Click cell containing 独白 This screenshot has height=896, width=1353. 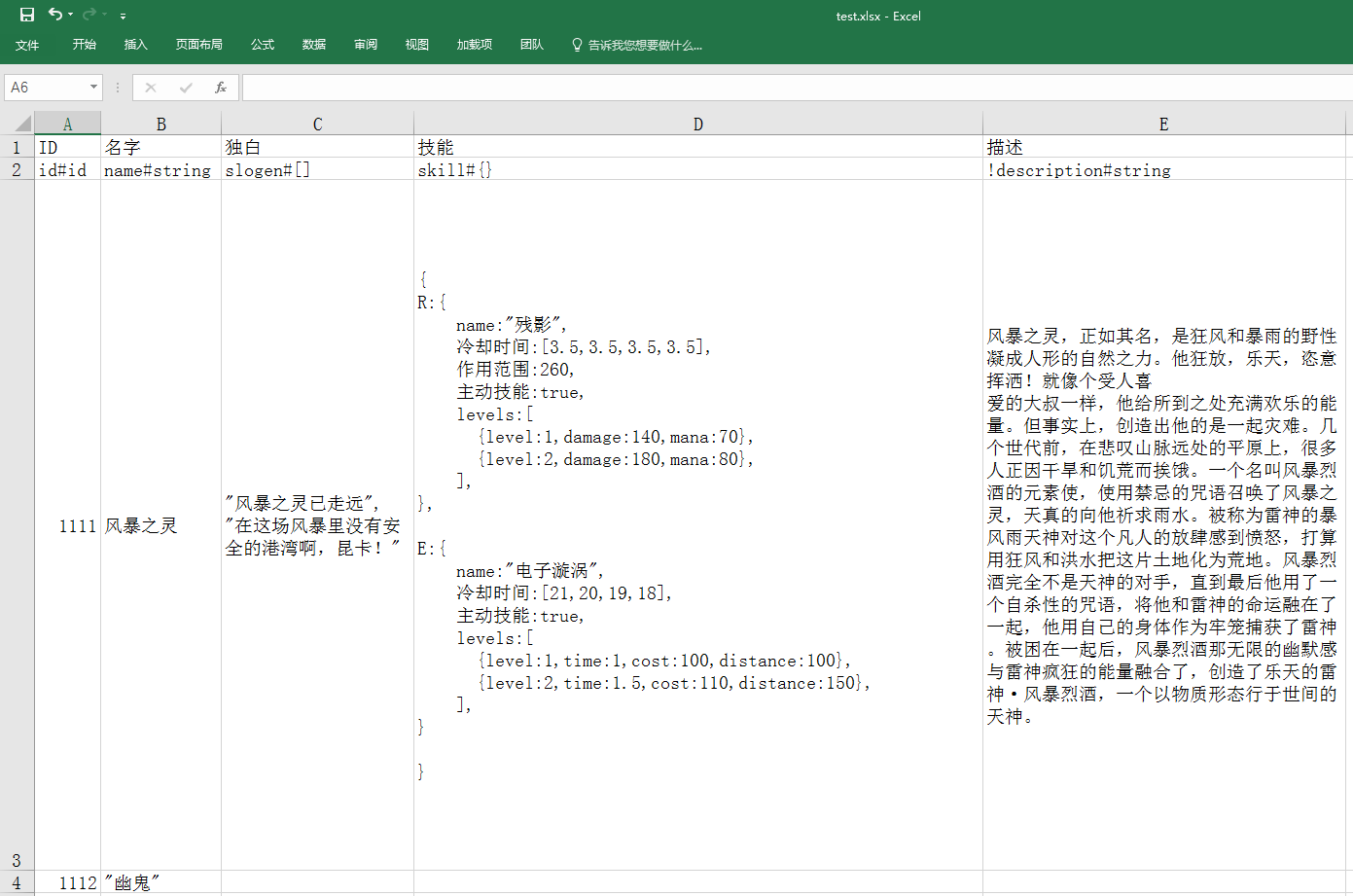coord(318,147)
